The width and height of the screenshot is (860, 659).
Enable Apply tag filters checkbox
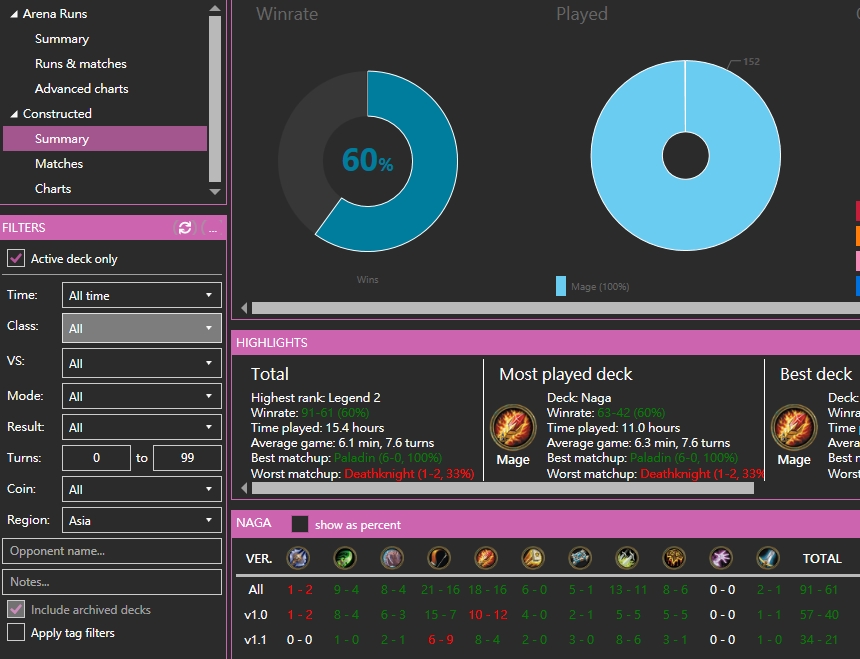(x=16, y=632)
